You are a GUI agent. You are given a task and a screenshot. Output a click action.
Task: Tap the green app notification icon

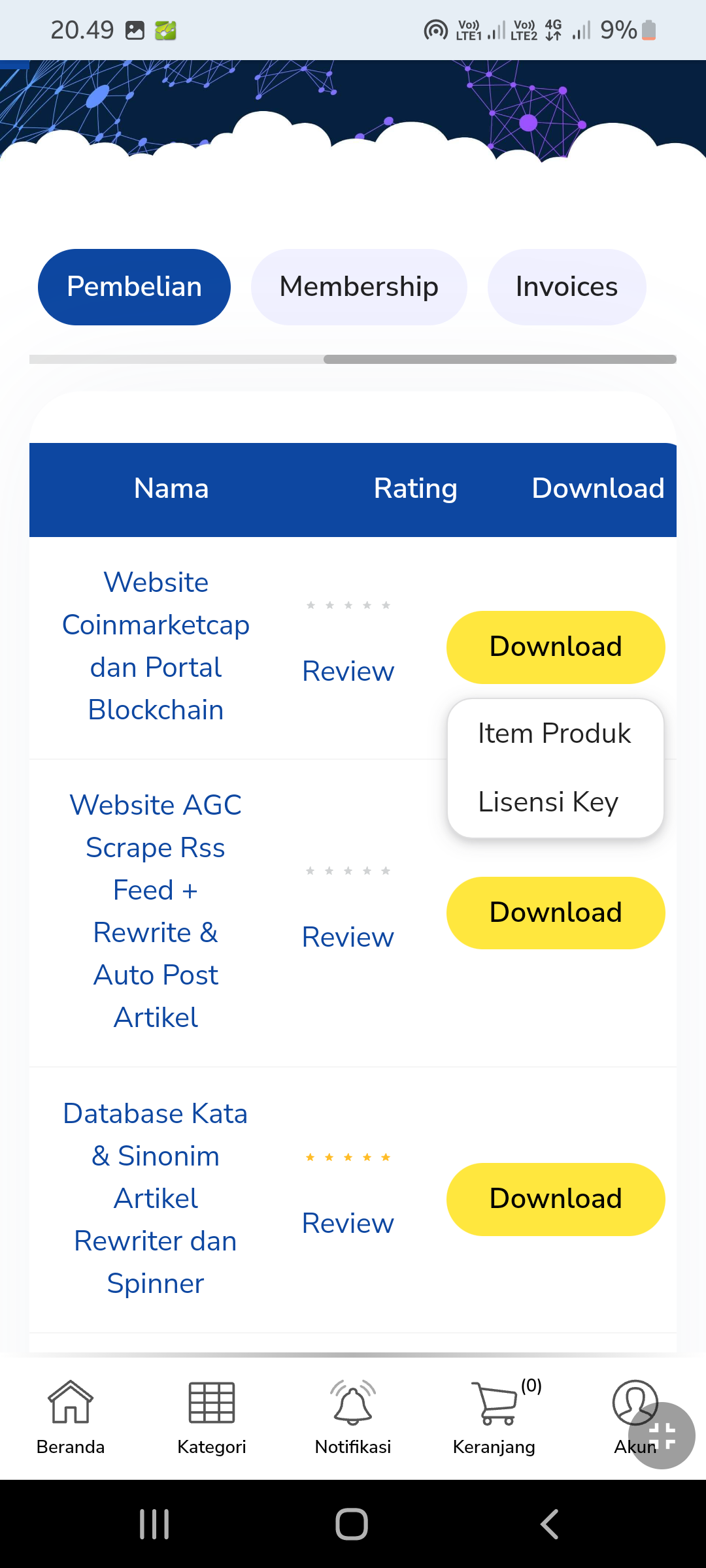(x=165, y=31)
